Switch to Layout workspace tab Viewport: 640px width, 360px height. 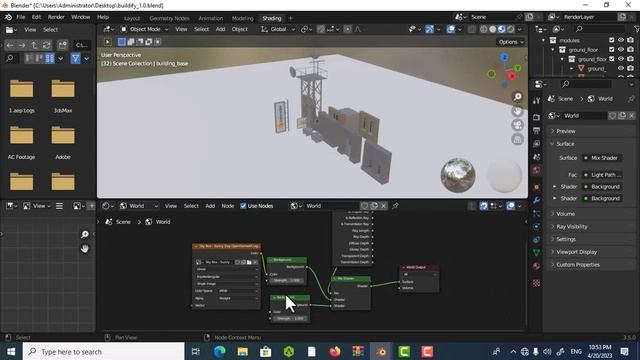132,18
